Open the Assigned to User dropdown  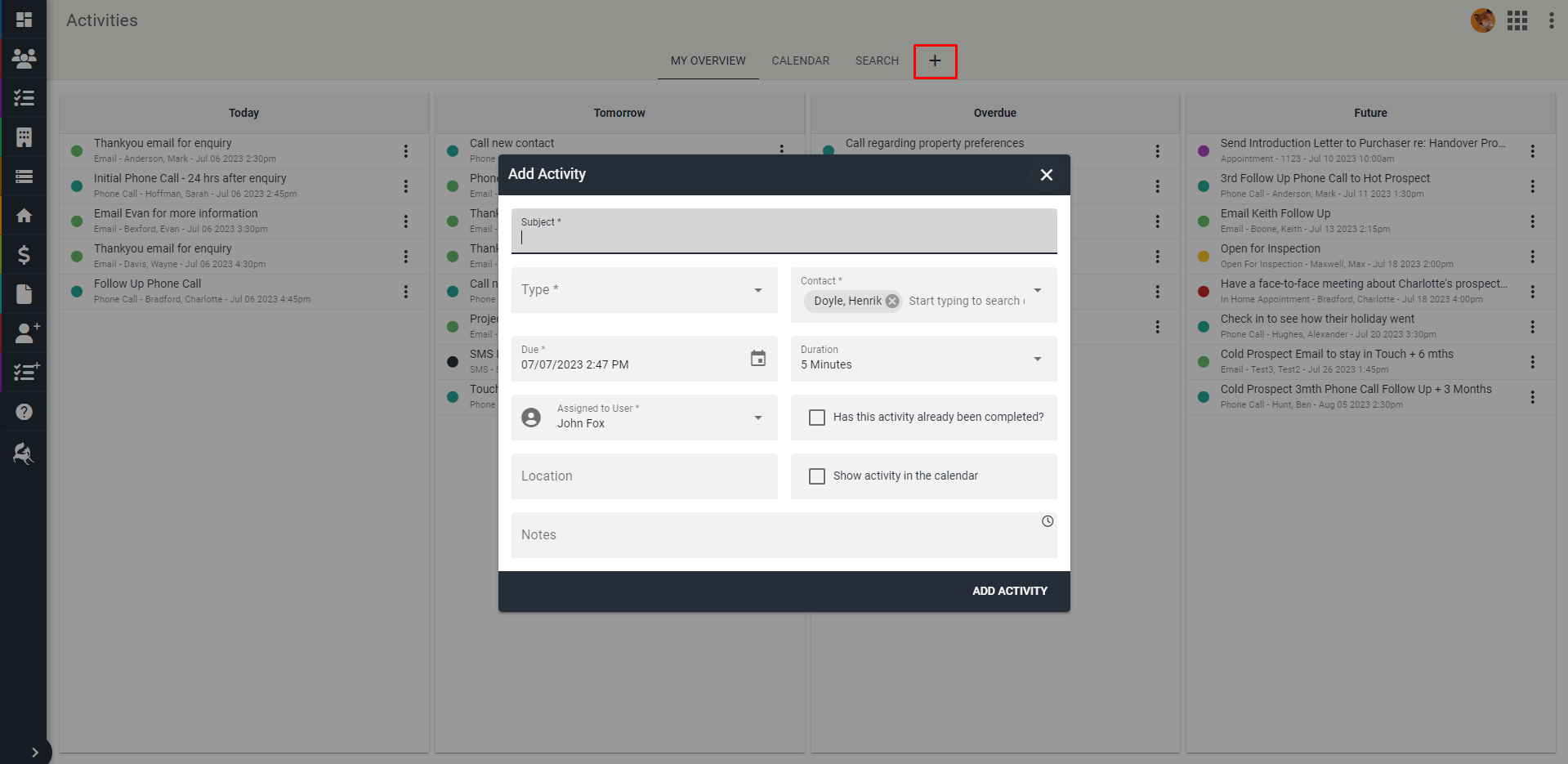point(757,418)
